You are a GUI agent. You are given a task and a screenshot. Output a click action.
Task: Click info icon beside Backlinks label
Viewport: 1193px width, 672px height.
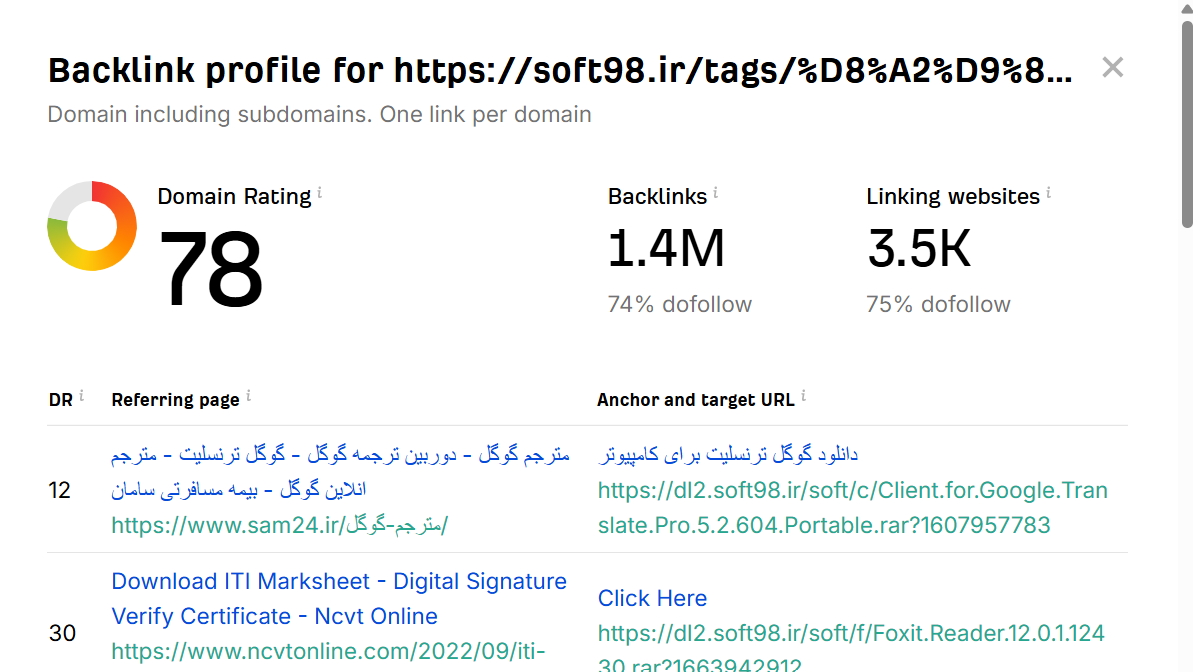coord(716,192)
